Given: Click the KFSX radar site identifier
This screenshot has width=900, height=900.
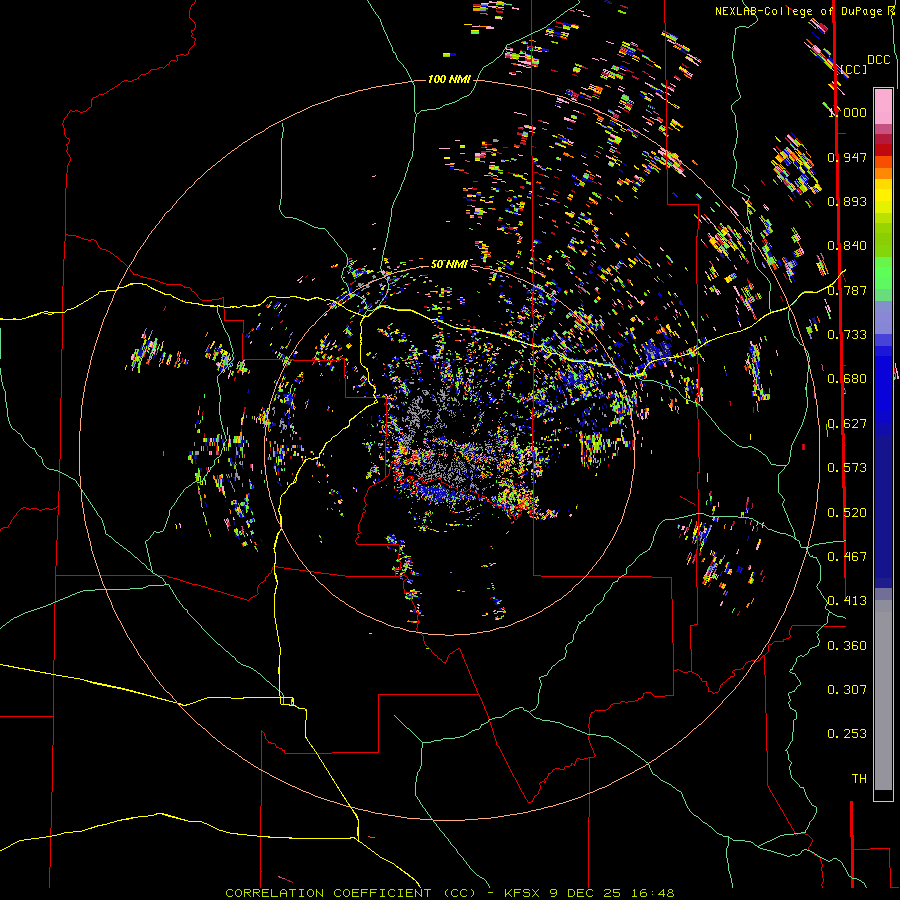Looking at the screenshot, I should point(522,893).
